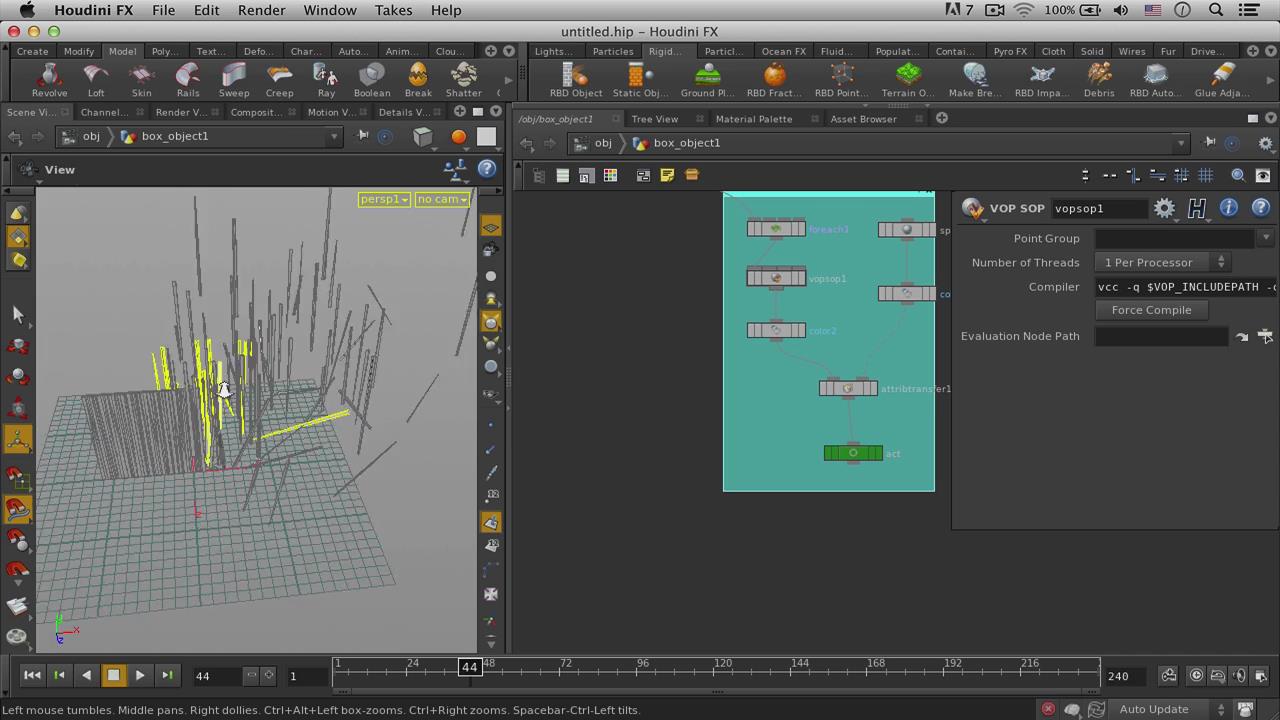
Task: Select the Pyro FX shelf tab
Action: click(1010, 51)
